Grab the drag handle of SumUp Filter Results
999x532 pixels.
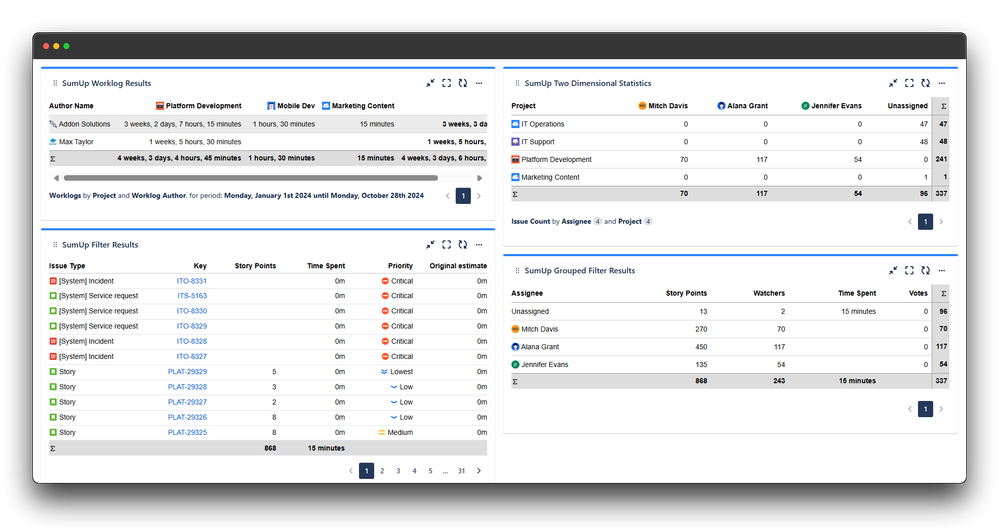[55, 245]
